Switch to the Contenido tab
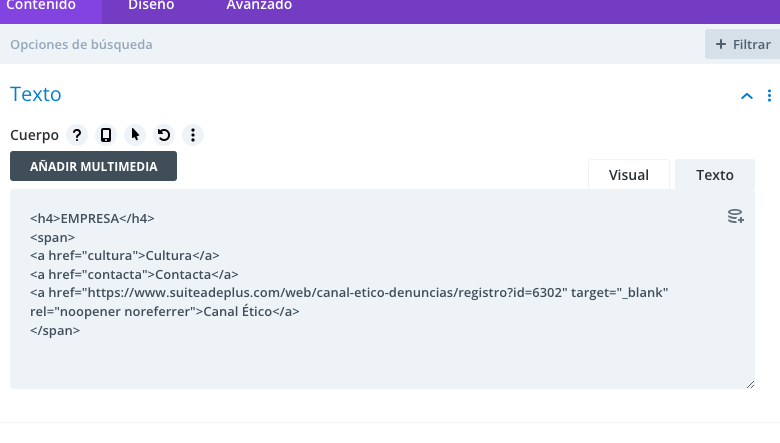The width and height of the screenshot is (780, 443). [x=42, y=6]
